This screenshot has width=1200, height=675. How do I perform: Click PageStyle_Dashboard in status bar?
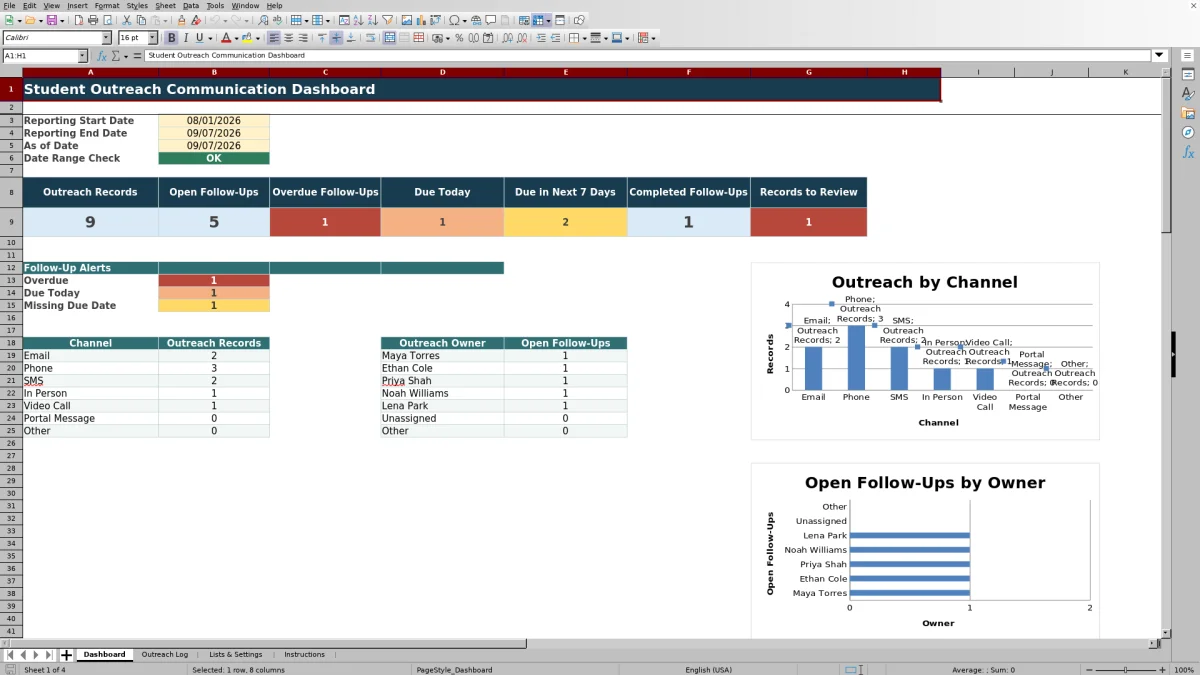(x=454, y=670)
